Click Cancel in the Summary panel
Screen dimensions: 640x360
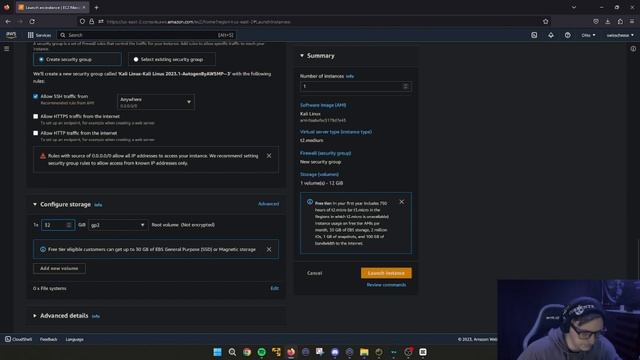tap(314, 273)
